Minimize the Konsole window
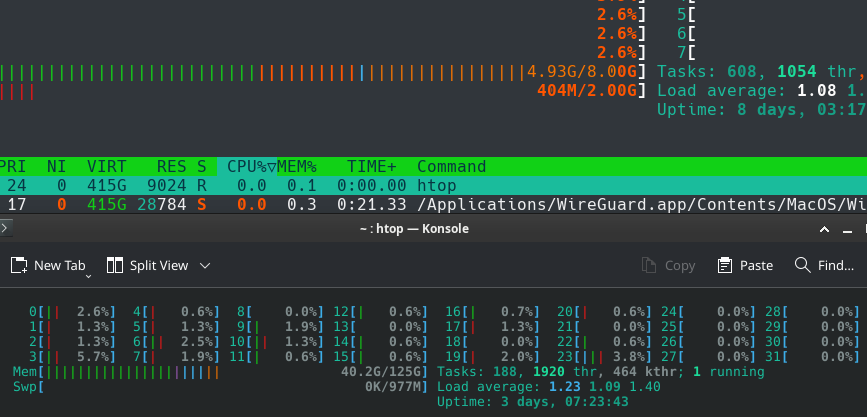867x417 pixels. click(847, 229)
